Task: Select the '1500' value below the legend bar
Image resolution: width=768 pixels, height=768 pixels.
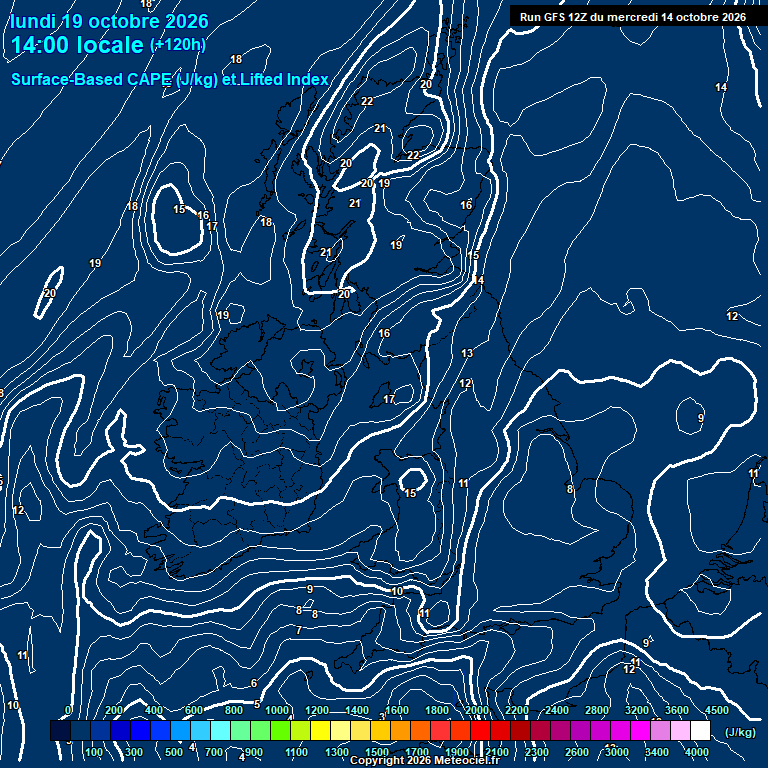Action: click(x=377, y=752)
